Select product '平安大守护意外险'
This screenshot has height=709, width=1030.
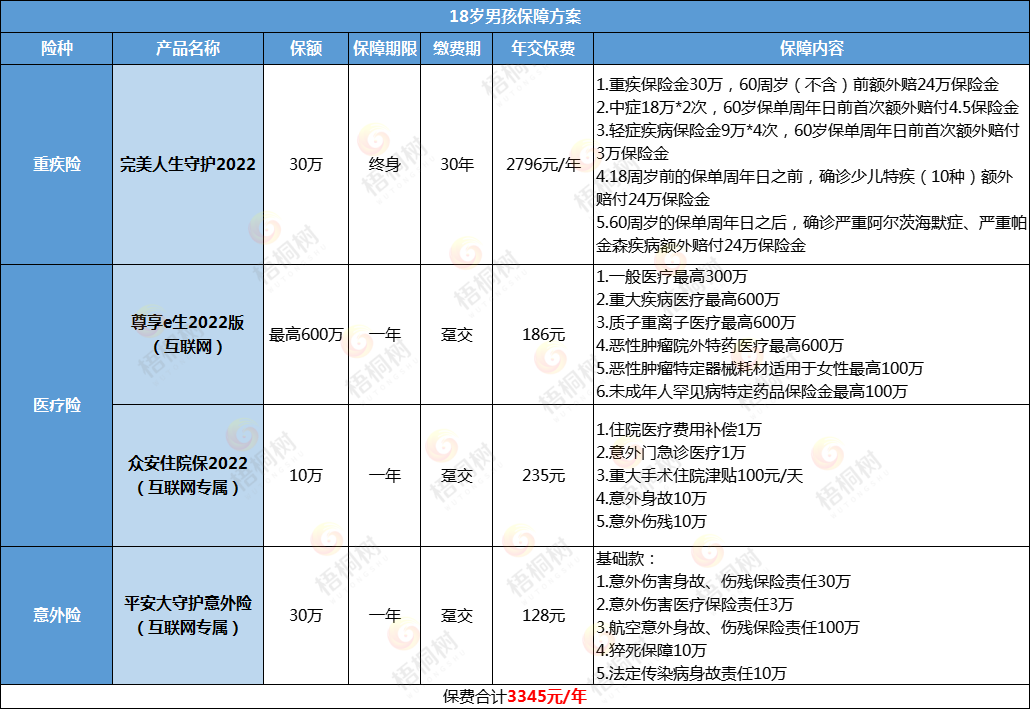click(x=188, y=603)
